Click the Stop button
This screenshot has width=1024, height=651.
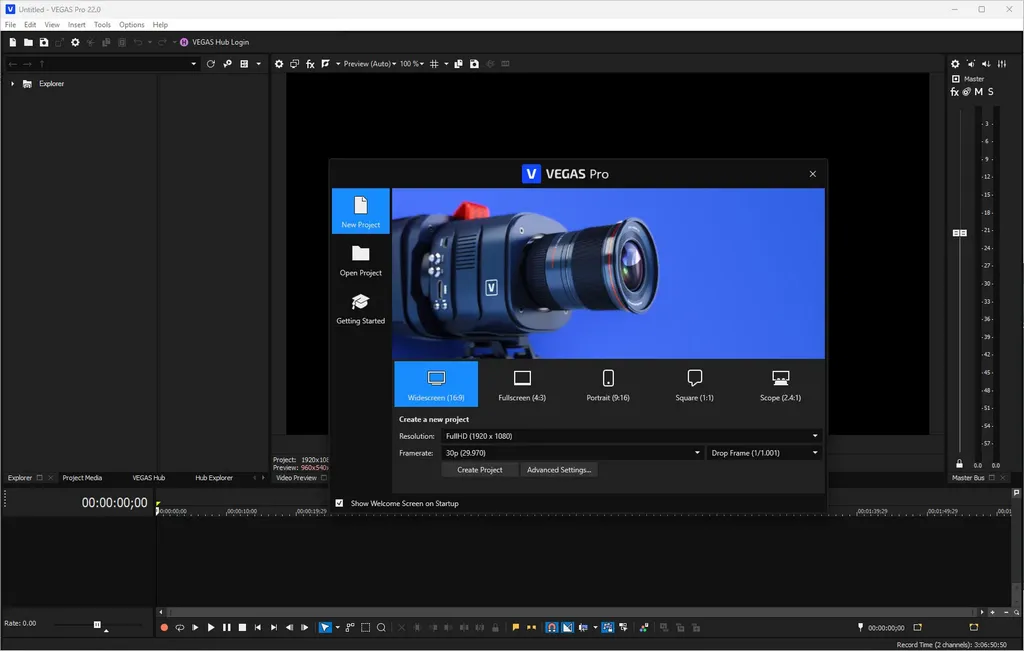click(242, 627)
